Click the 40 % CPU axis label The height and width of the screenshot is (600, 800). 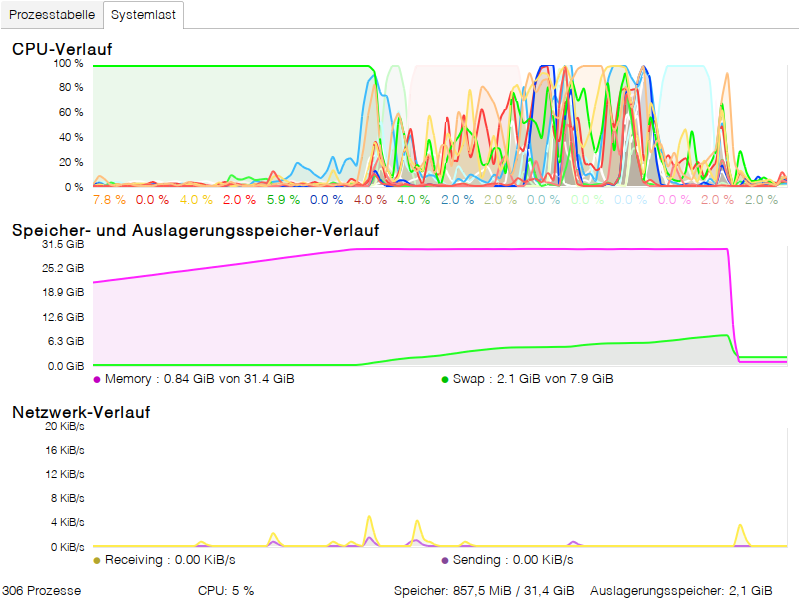tap(70, 137)
